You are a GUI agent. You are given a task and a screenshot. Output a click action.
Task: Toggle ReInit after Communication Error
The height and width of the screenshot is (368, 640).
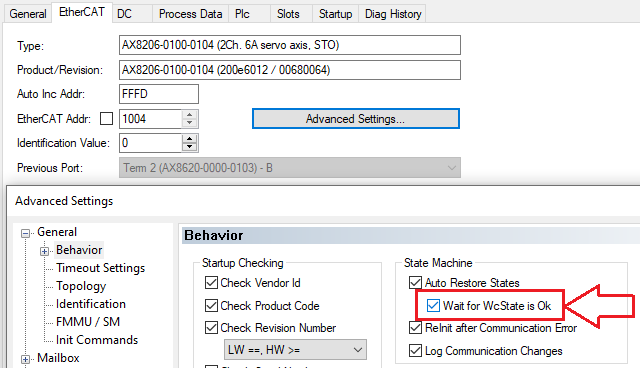coord(416,328)
